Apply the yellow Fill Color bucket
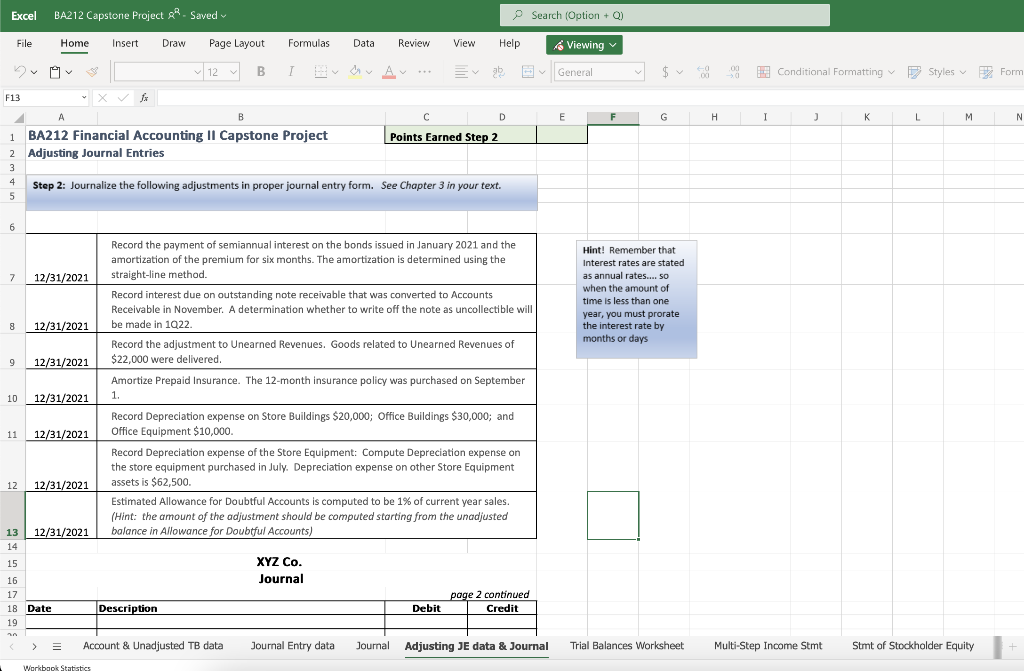Image resolution: width=1024 pixels, height=671 pixels. coord(355,72)
